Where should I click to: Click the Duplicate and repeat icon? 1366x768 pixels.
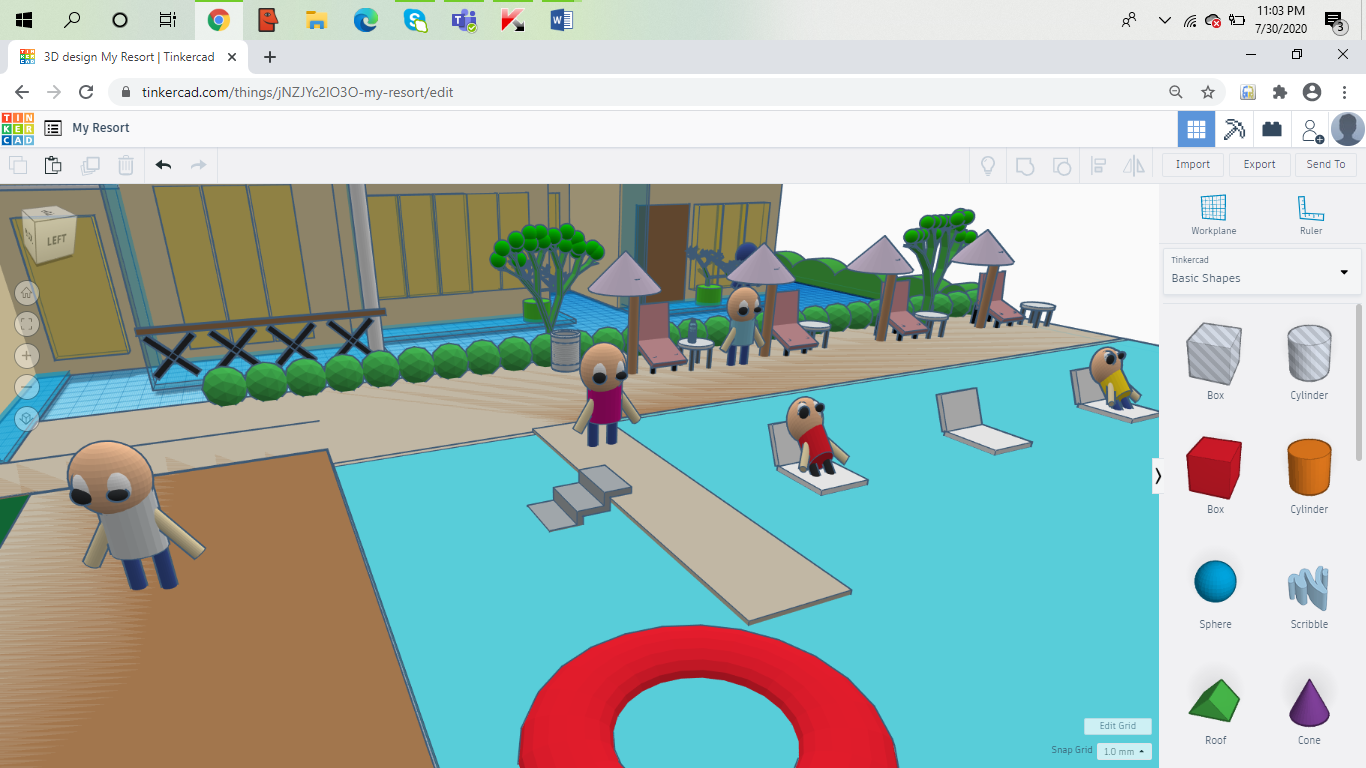coord(90,165)
